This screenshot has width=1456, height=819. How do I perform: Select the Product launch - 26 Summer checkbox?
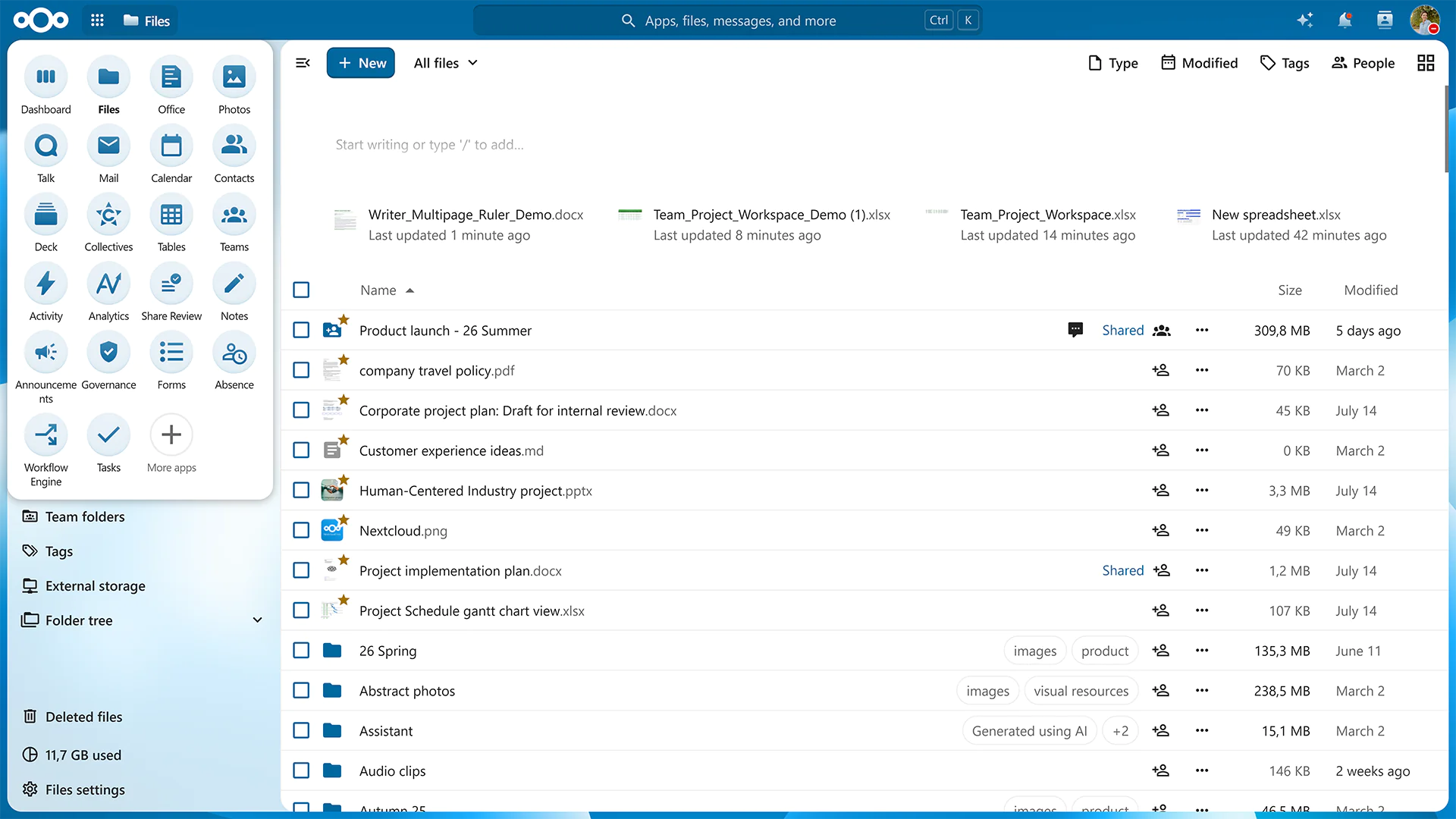point(301,330)
